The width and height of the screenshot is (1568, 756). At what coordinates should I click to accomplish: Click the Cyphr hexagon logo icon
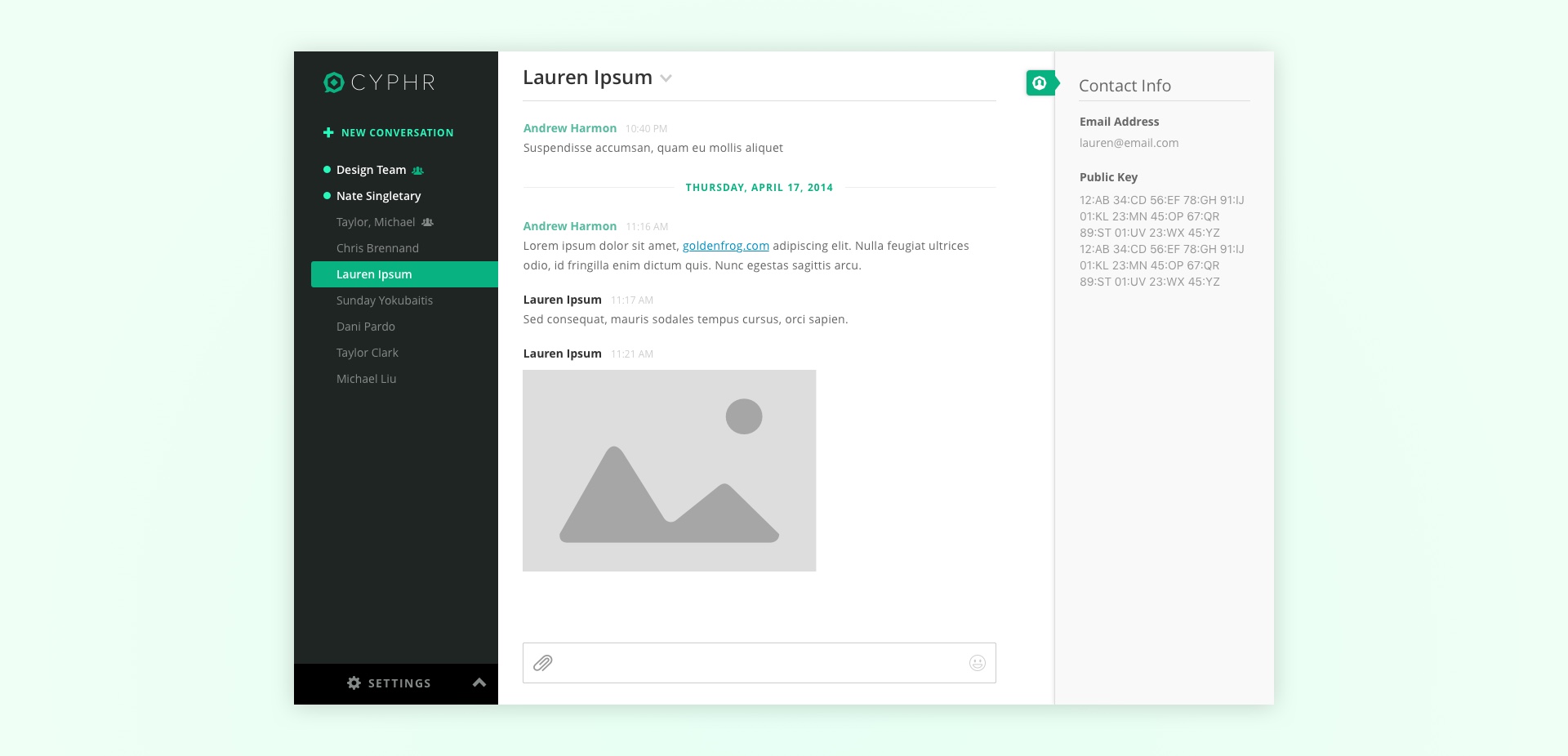[x=333, y=82]
